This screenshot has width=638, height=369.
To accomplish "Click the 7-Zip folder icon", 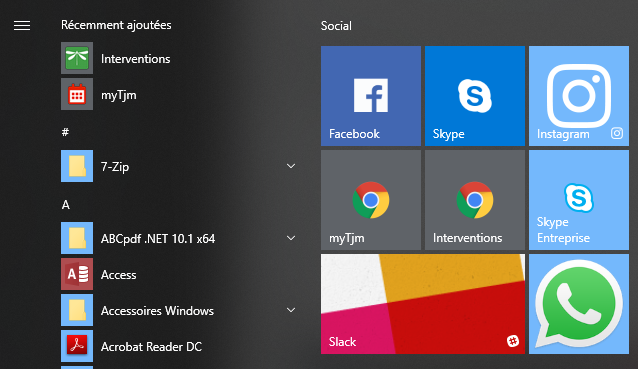I will coord(77,166).
